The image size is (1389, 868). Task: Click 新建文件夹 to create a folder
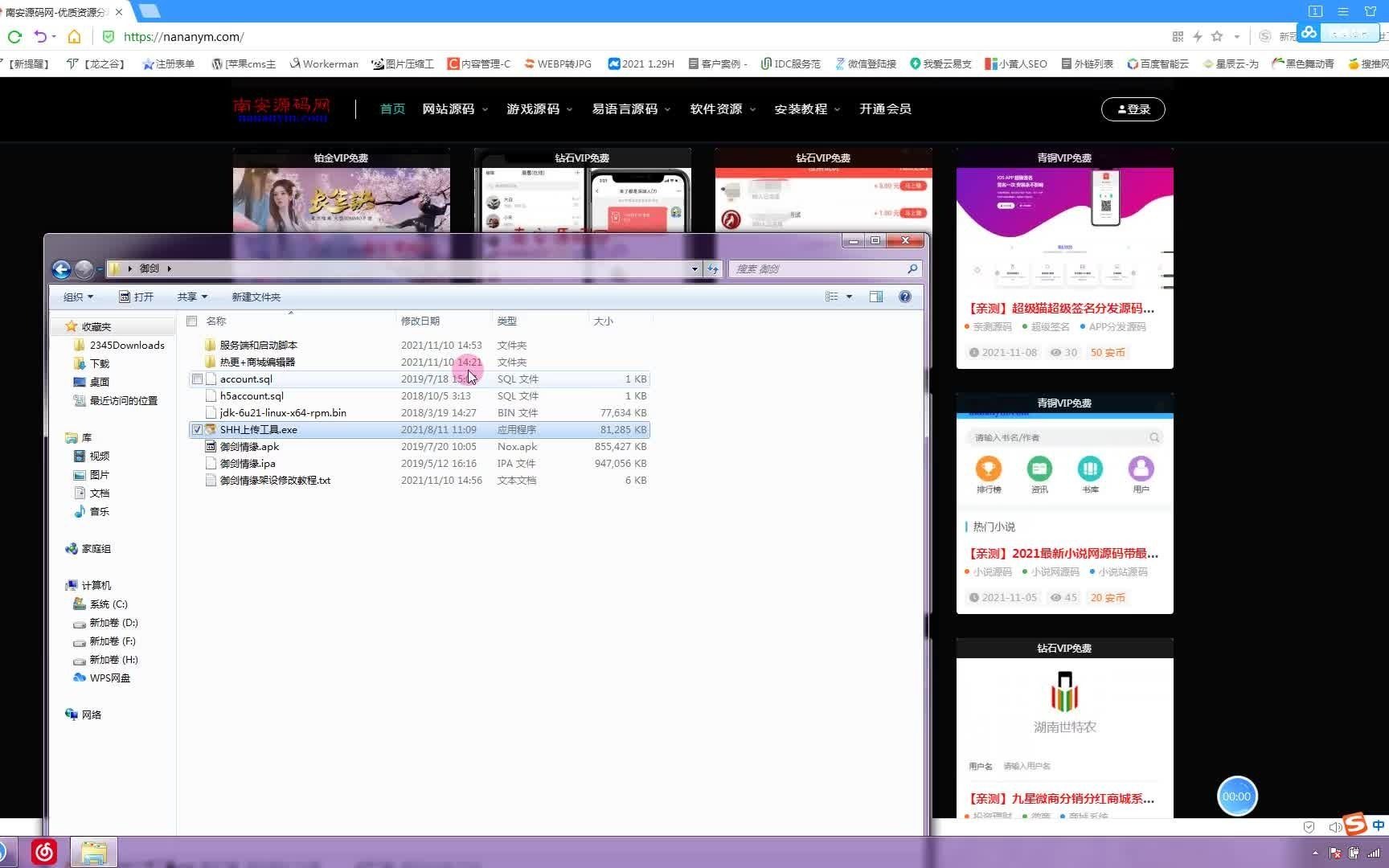tap(255, 296)
